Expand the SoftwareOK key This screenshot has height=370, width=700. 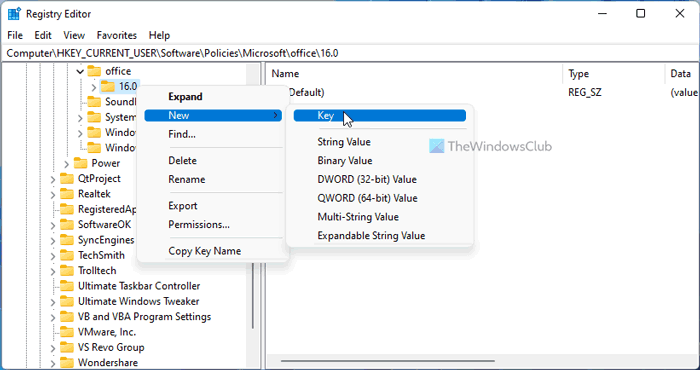(53, 225)
